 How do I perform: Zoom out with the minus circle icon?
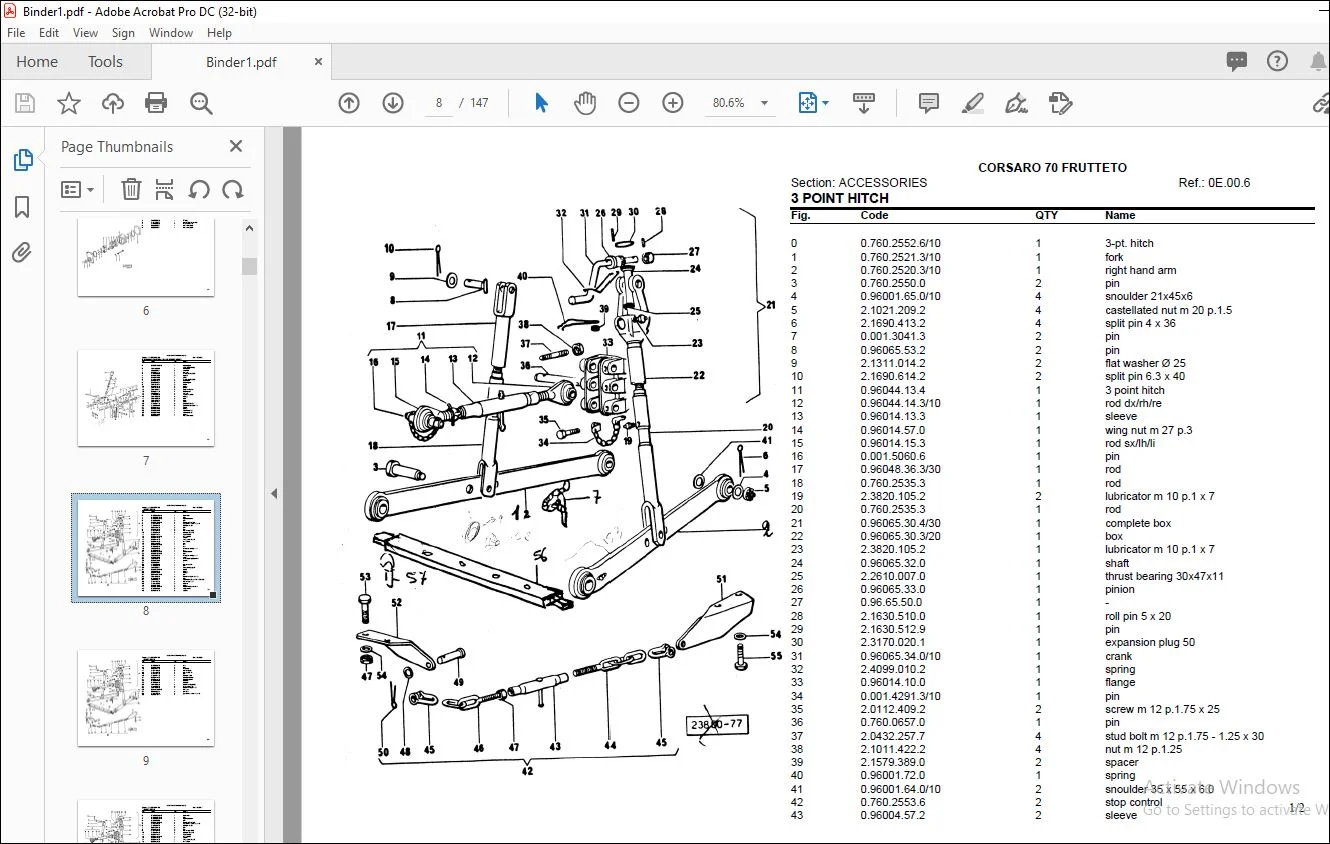(x=629, y=103)
